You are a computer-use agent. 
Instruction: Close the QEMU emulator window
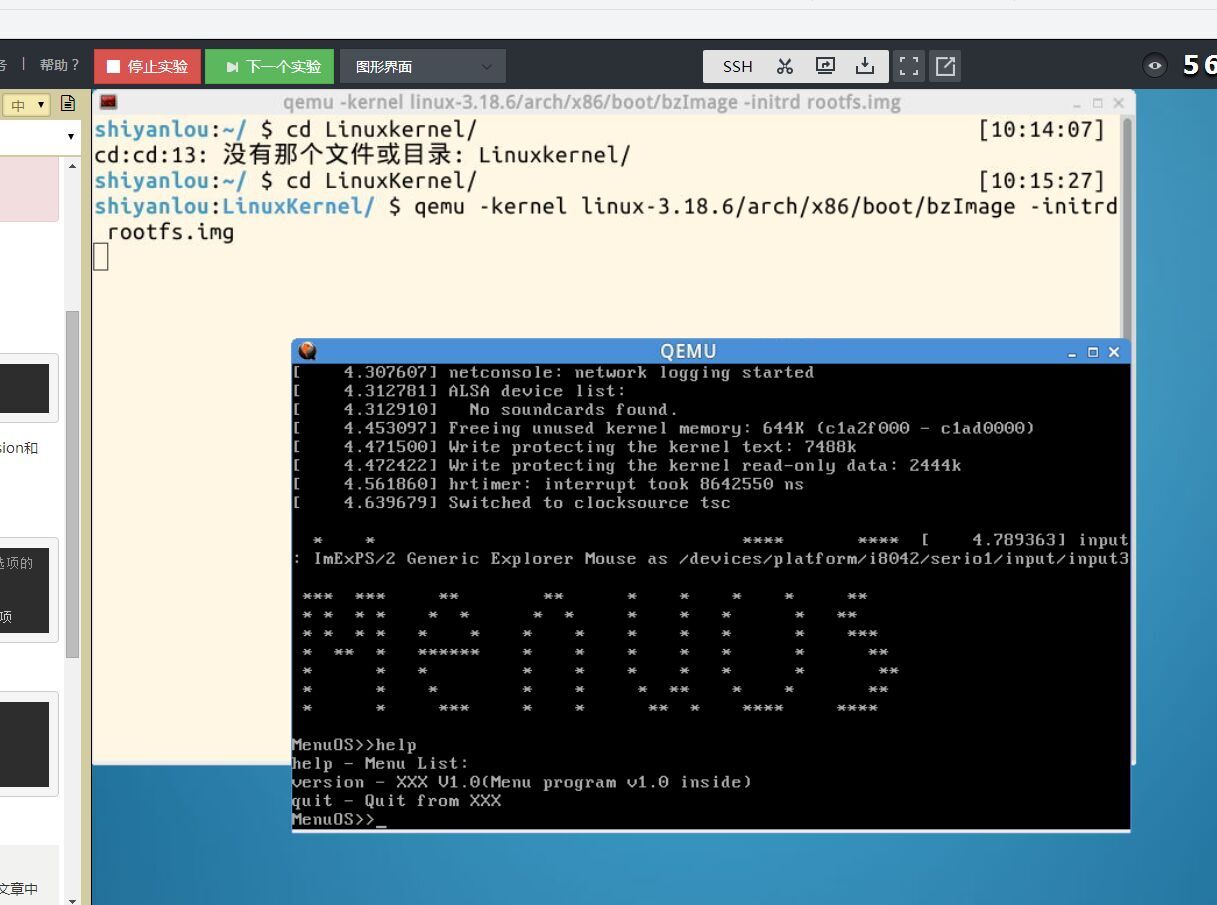pyautogui.click(x=1114, y=352)
